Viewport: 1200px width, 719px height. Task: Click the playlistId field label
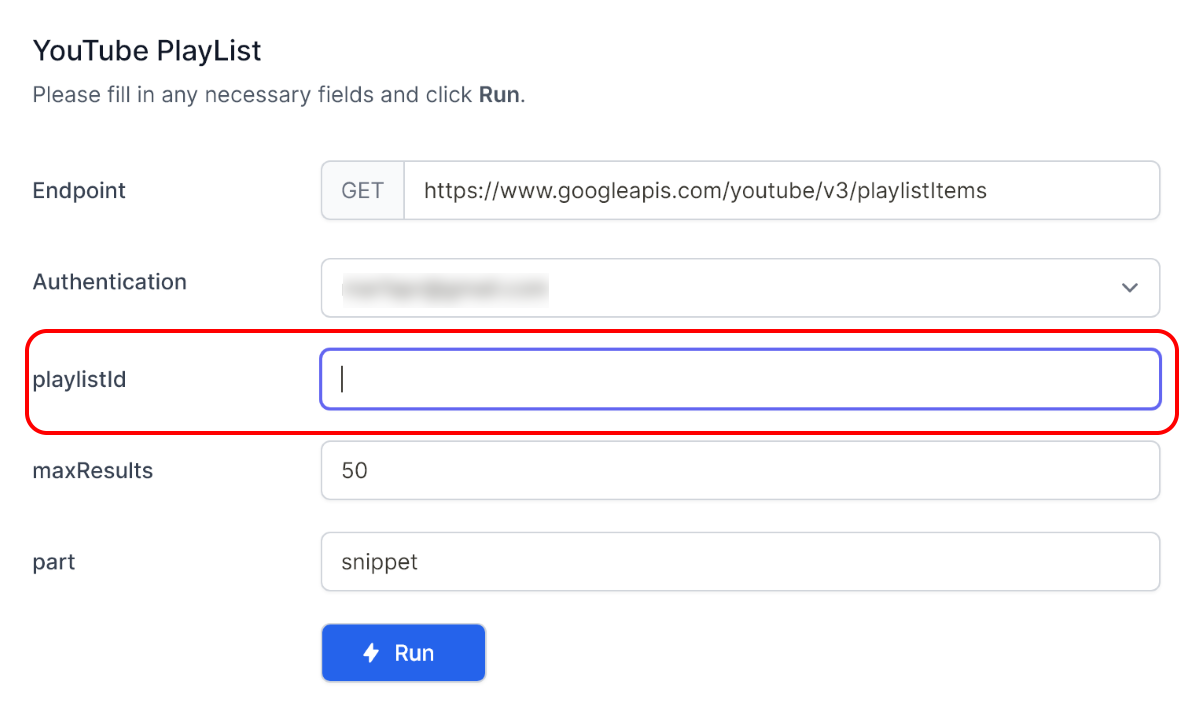click(80, 380)
